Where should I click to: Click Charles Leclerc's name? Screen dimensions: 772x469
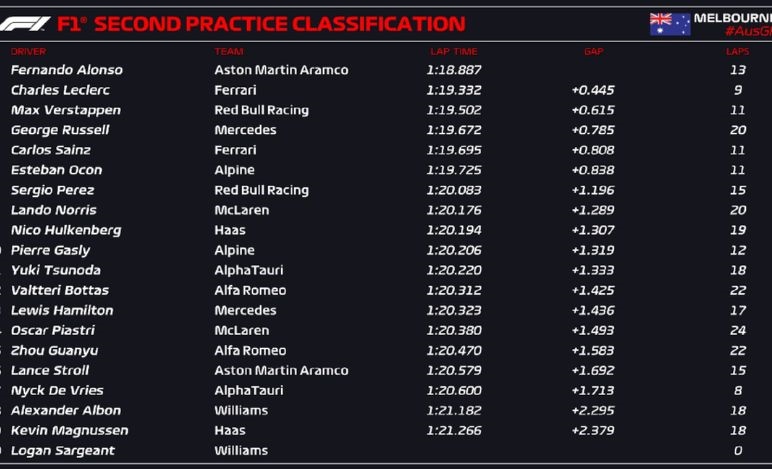[x=60, y=90]
